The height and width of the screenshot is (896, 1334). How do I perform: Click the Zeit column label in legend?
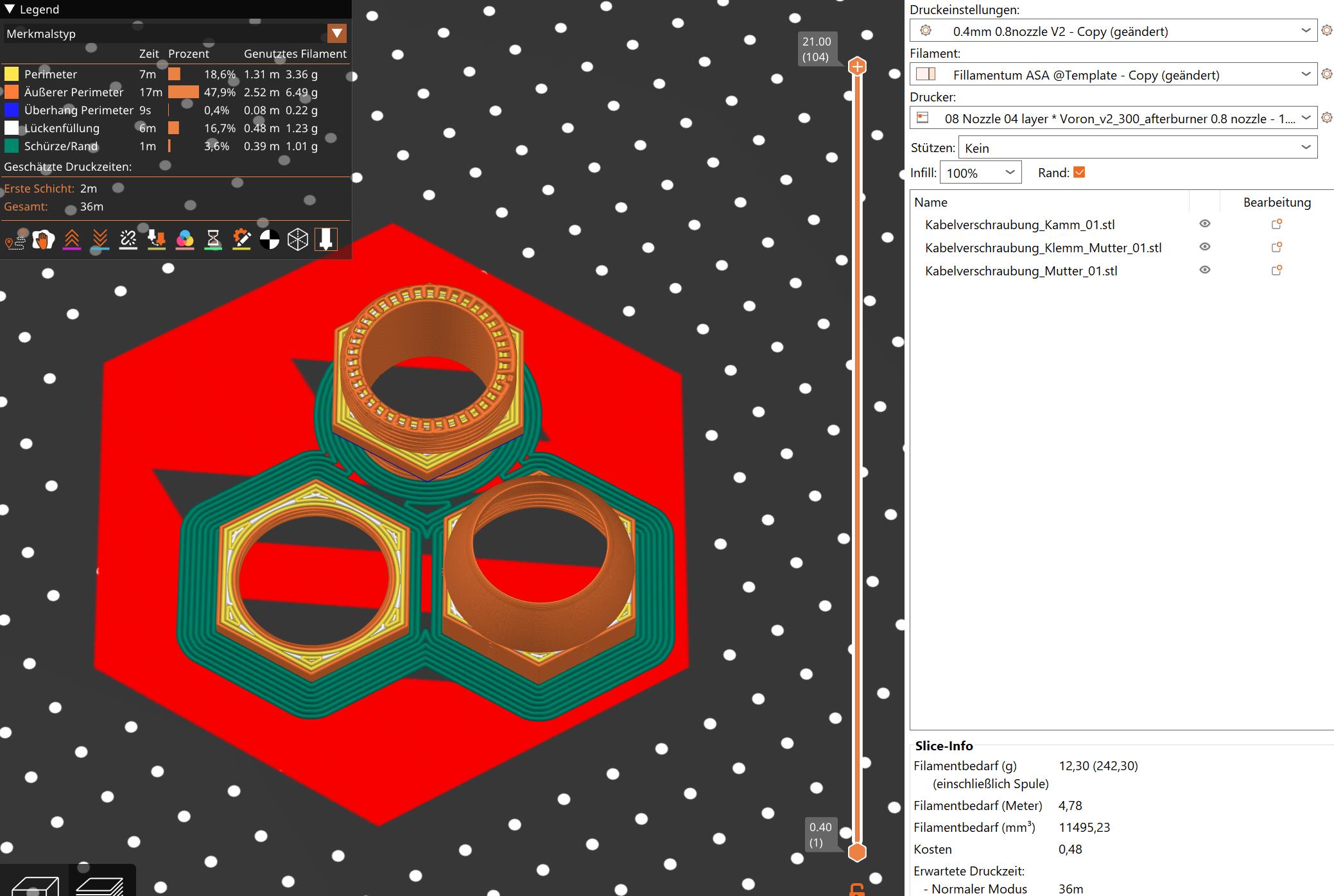pos(149,54)
